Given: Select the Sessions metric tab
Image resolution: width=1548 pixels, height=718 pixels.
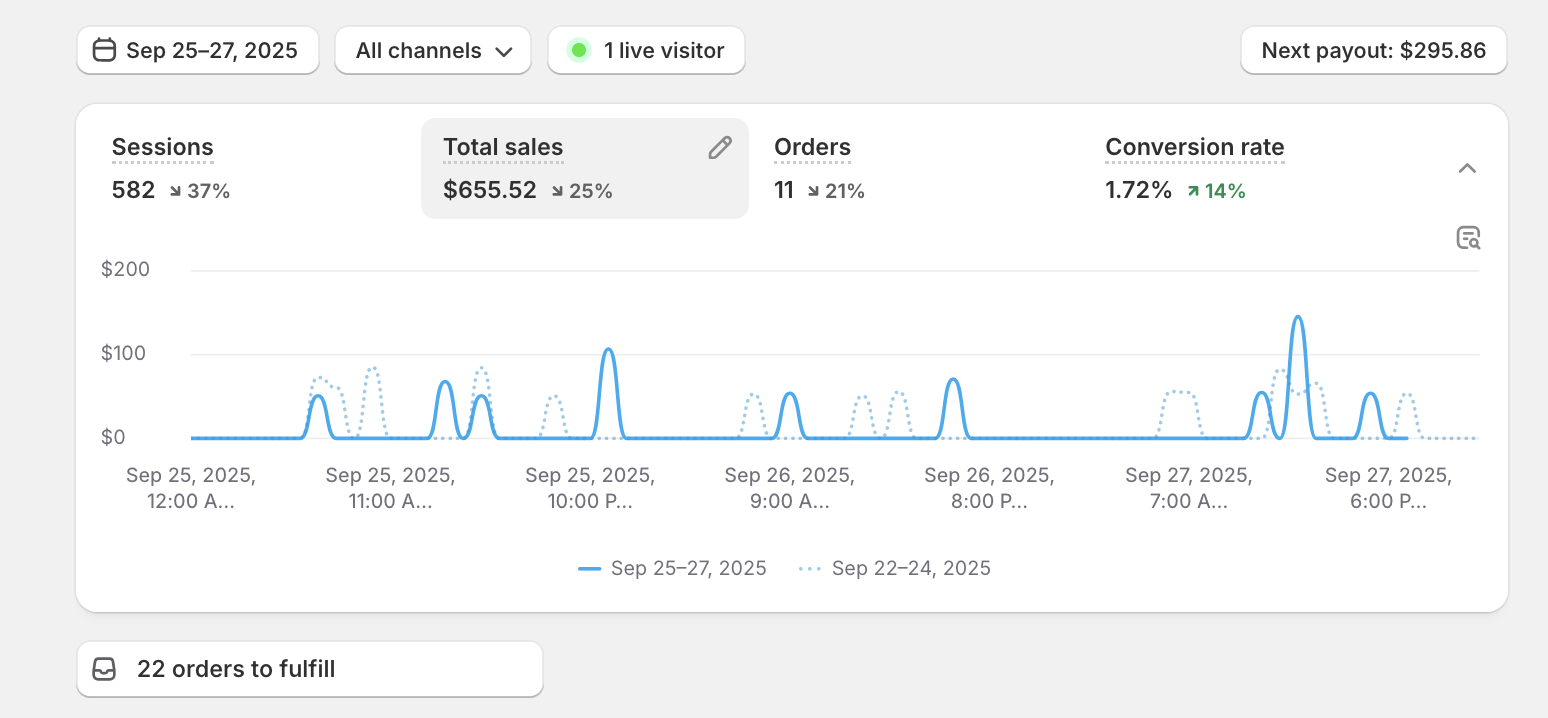Looking at the screenshot, I should [162, 147].
